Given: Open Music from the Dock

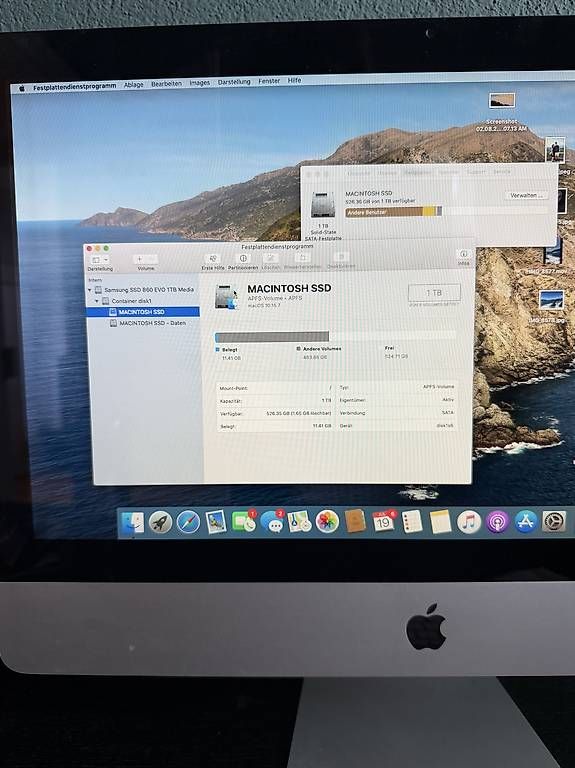Looking at the screenshot, I should click(x=469, y=521).
